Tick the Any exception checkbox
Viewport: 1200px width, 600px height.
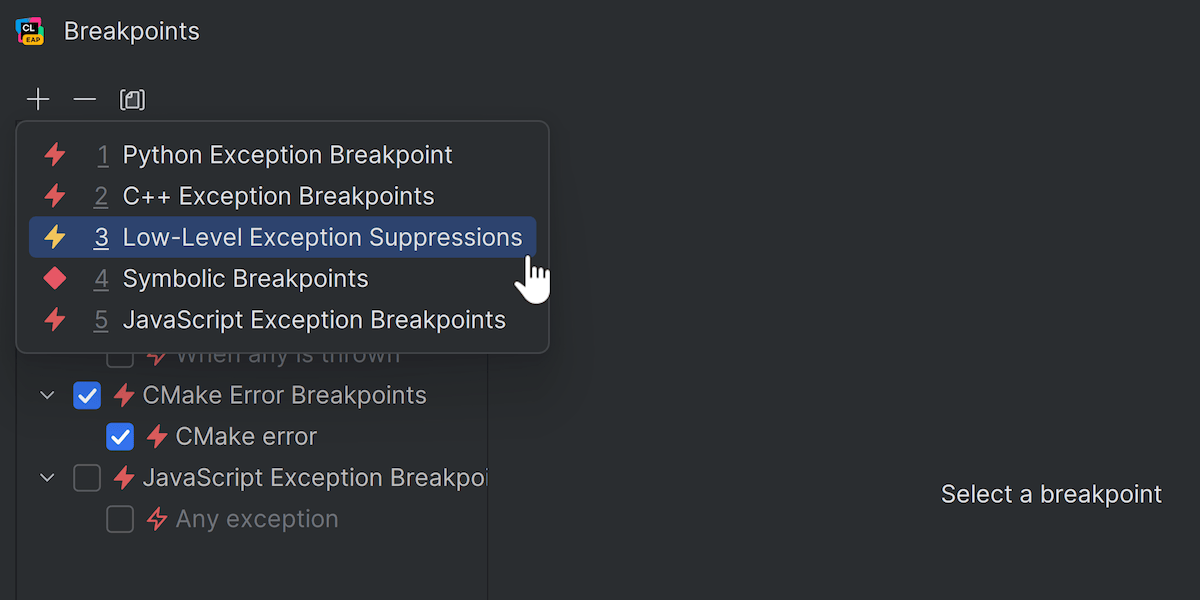pyautogui.click(x=120, y=519)
